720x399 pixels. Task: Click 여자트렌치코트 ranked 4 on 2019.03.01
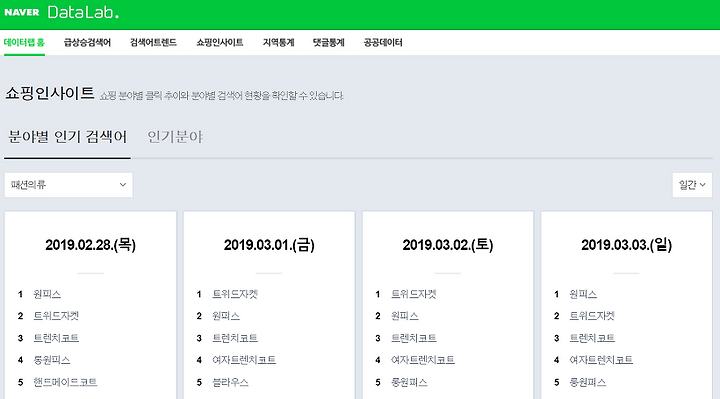pyautogui.click(x=244, y=360)
